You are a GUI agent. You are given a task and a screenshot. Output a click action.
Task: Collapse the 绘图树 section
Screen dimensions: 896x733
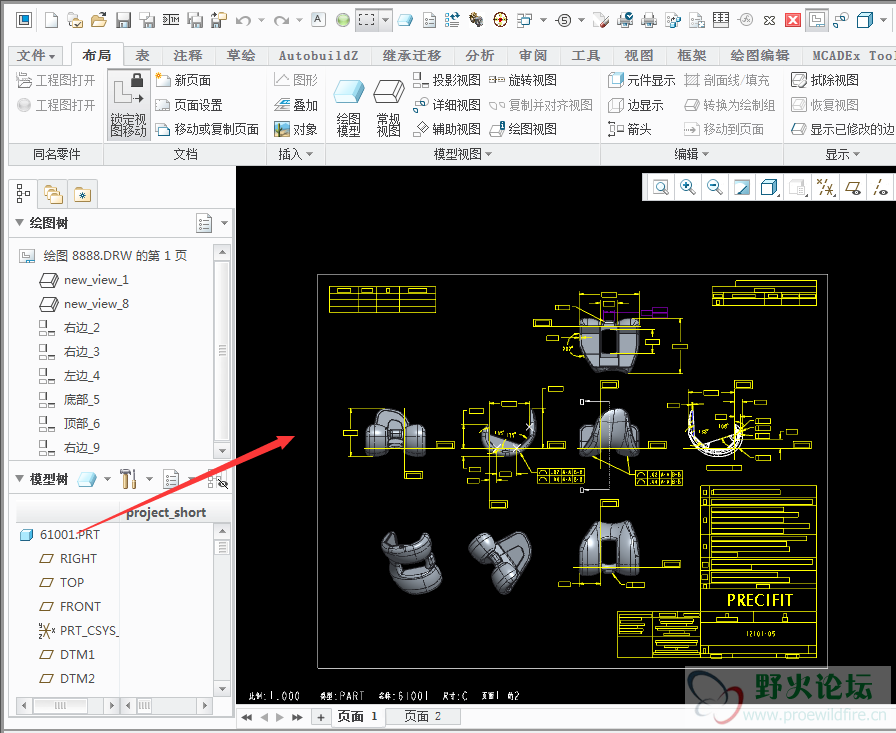pyautogui.click(x=19, y=222)
